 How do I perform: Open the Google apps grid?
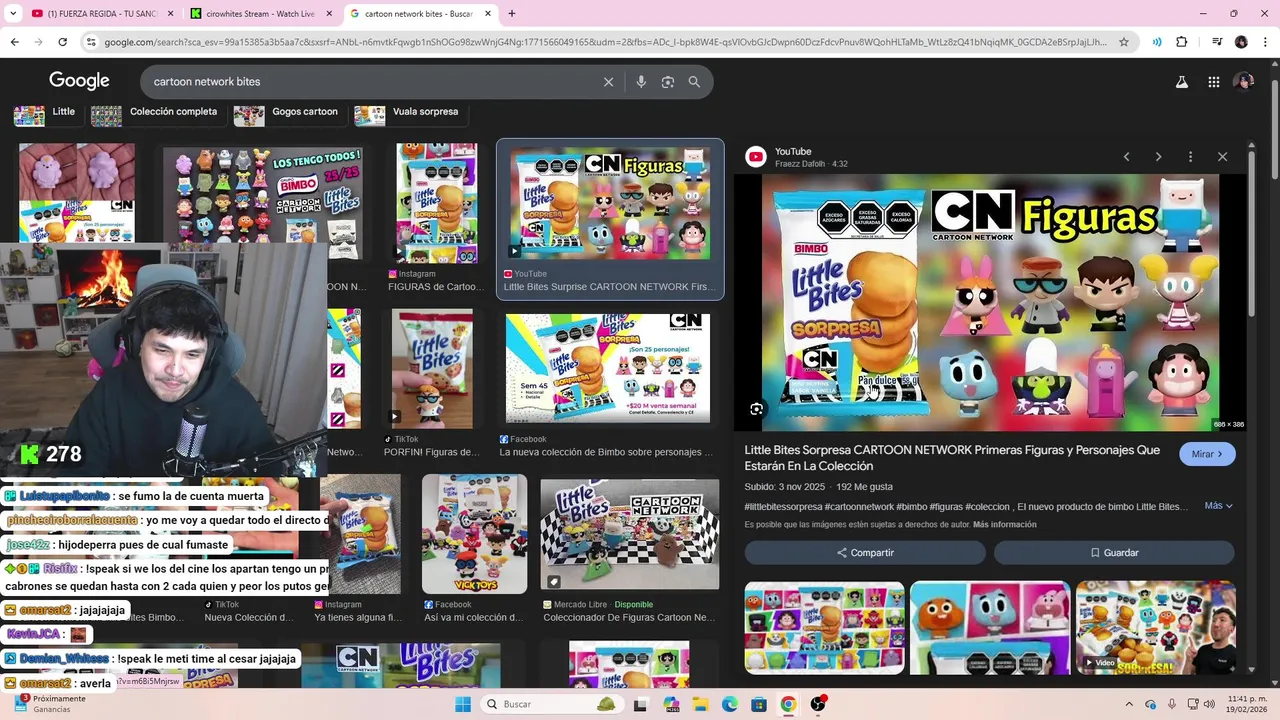click(1213, 82)
